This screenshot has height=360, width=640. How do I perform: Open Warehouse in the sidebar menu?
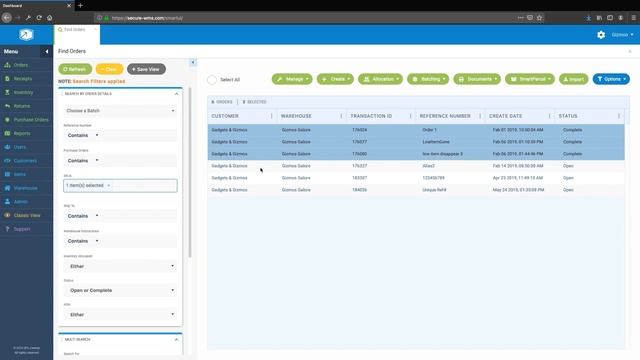25,188
